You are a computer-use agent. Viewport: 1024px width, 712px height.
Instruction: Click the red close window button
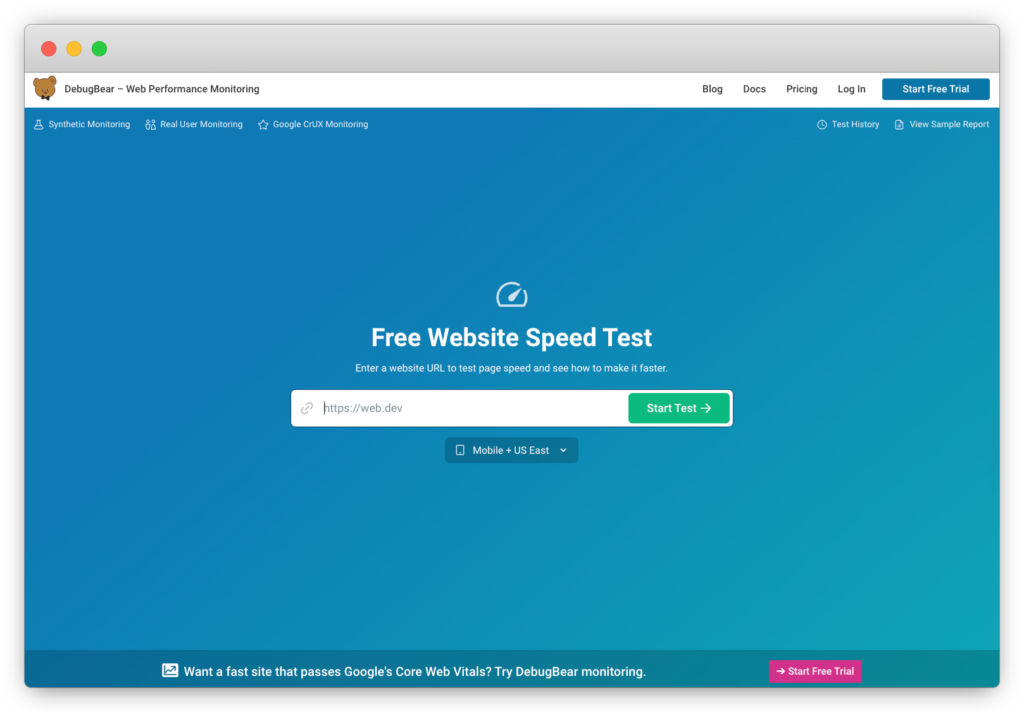click(x=48, y=48)
